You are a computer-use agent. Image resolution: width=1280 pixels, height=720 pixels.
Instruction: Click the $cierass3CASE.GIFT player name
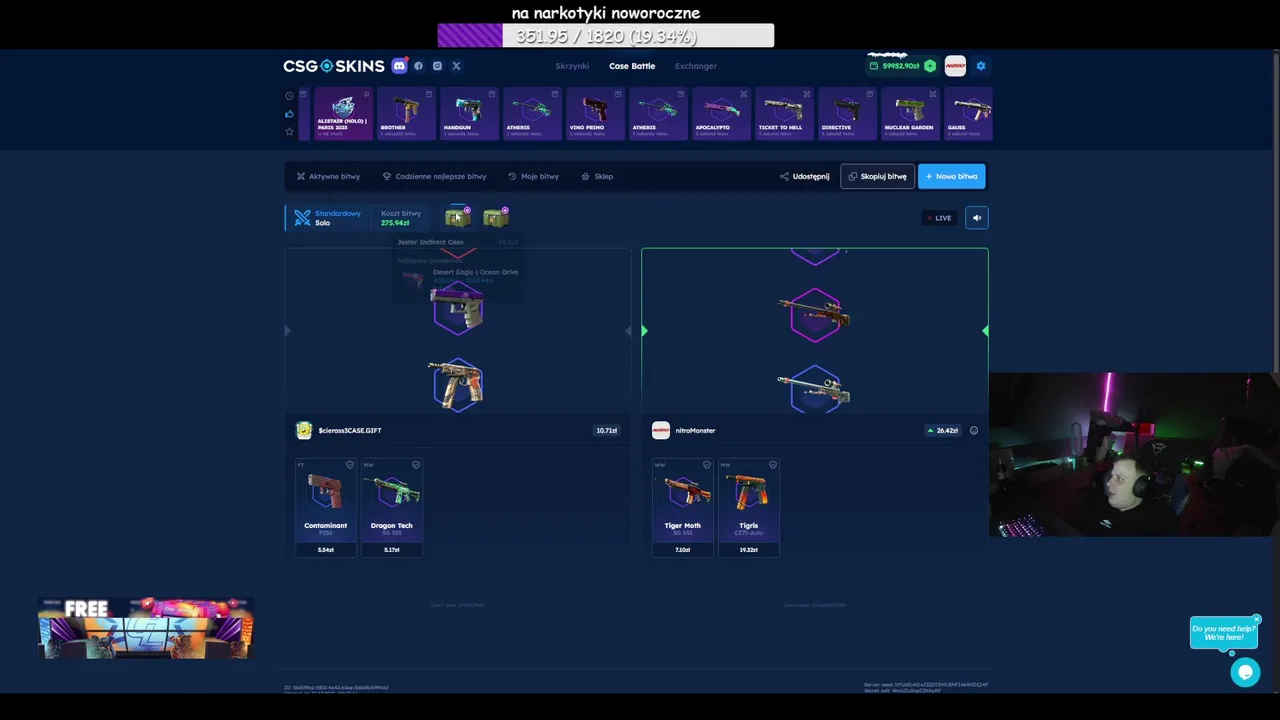[350, 431]
